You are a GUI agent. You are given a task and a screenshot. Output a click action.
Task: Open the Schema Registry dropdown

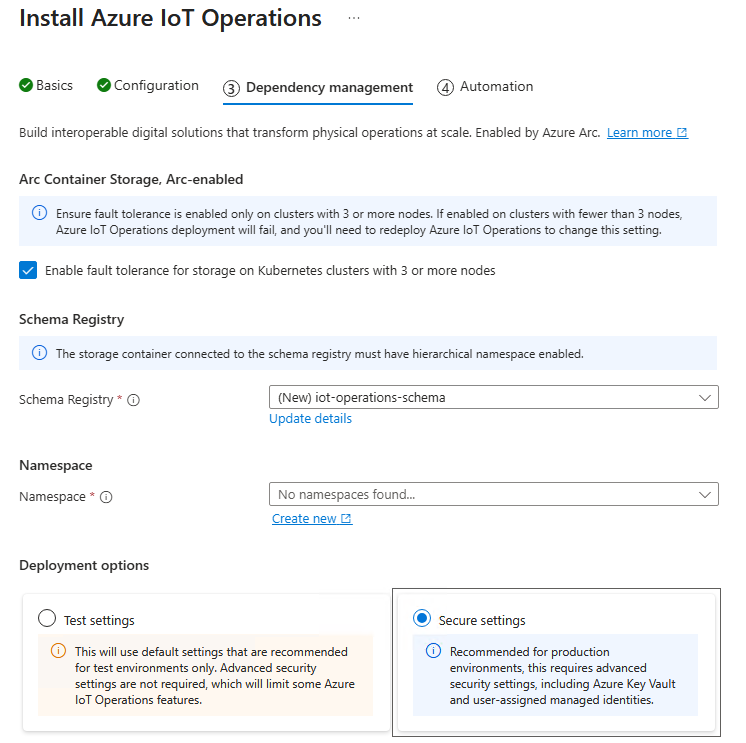pyautogui.click(x=493, y=397)
